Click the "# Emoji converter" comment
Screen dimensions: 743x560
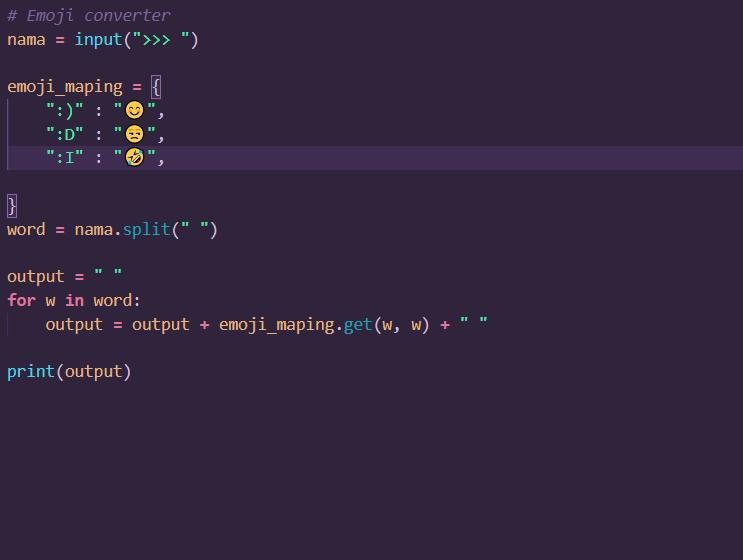89,16
